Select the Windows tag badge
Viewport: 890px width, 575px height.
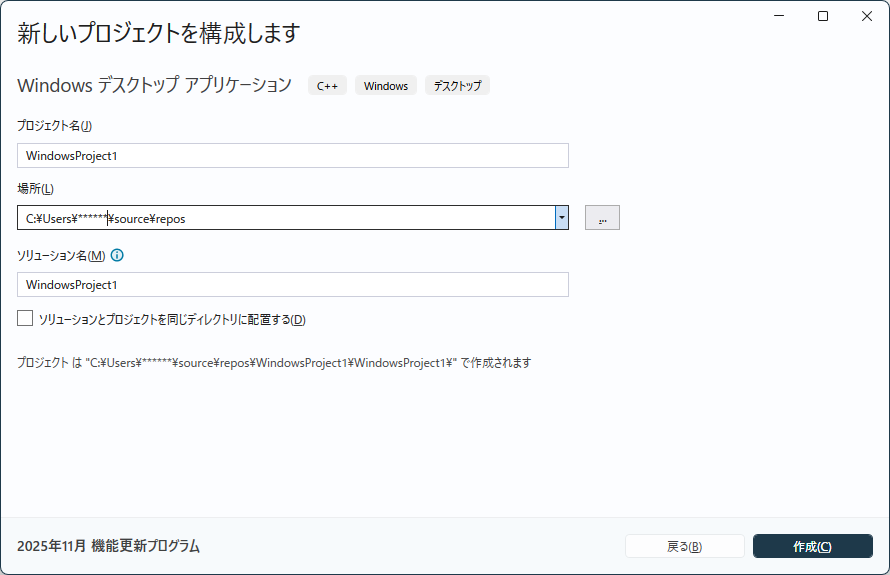[x=385, y=86]
